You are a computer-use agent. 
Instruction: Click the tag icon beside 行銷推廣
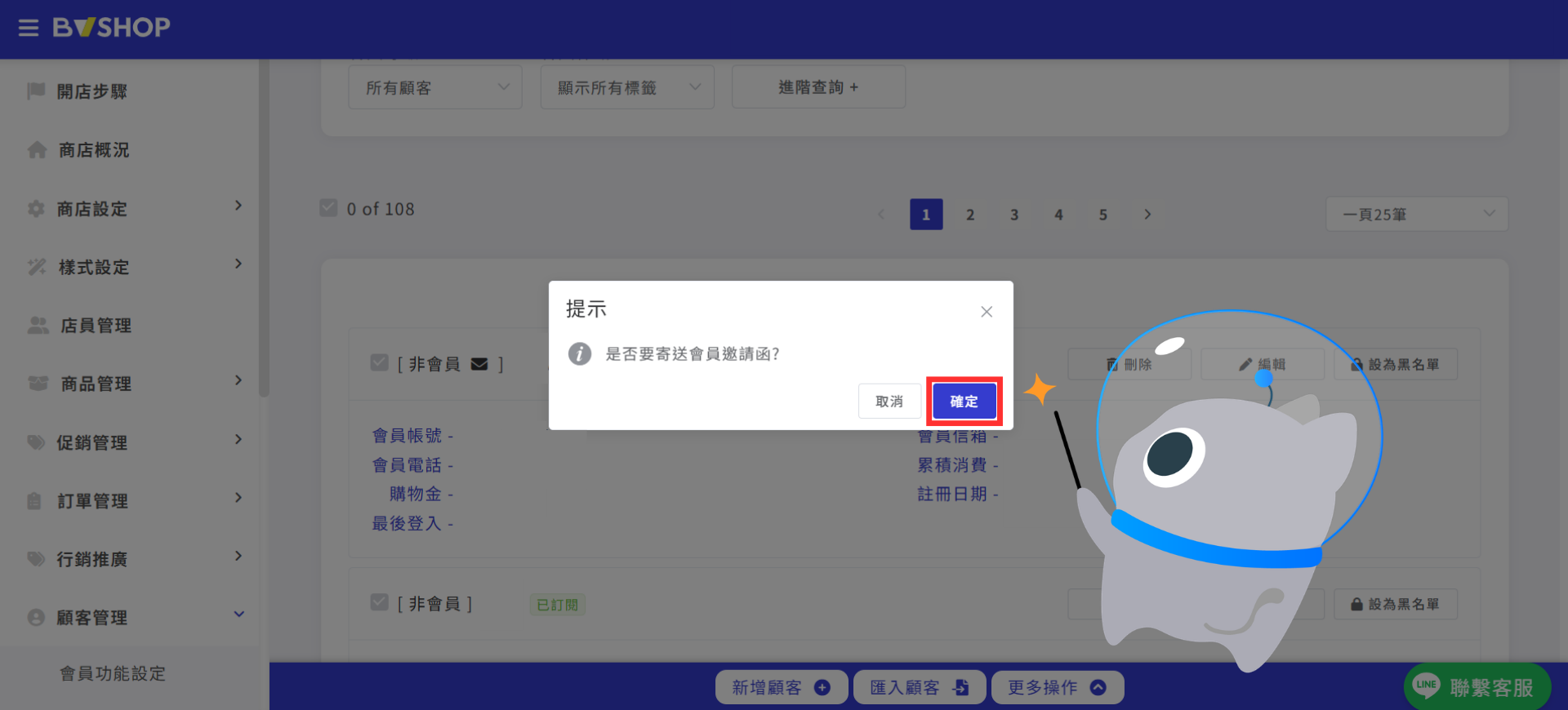36,559
